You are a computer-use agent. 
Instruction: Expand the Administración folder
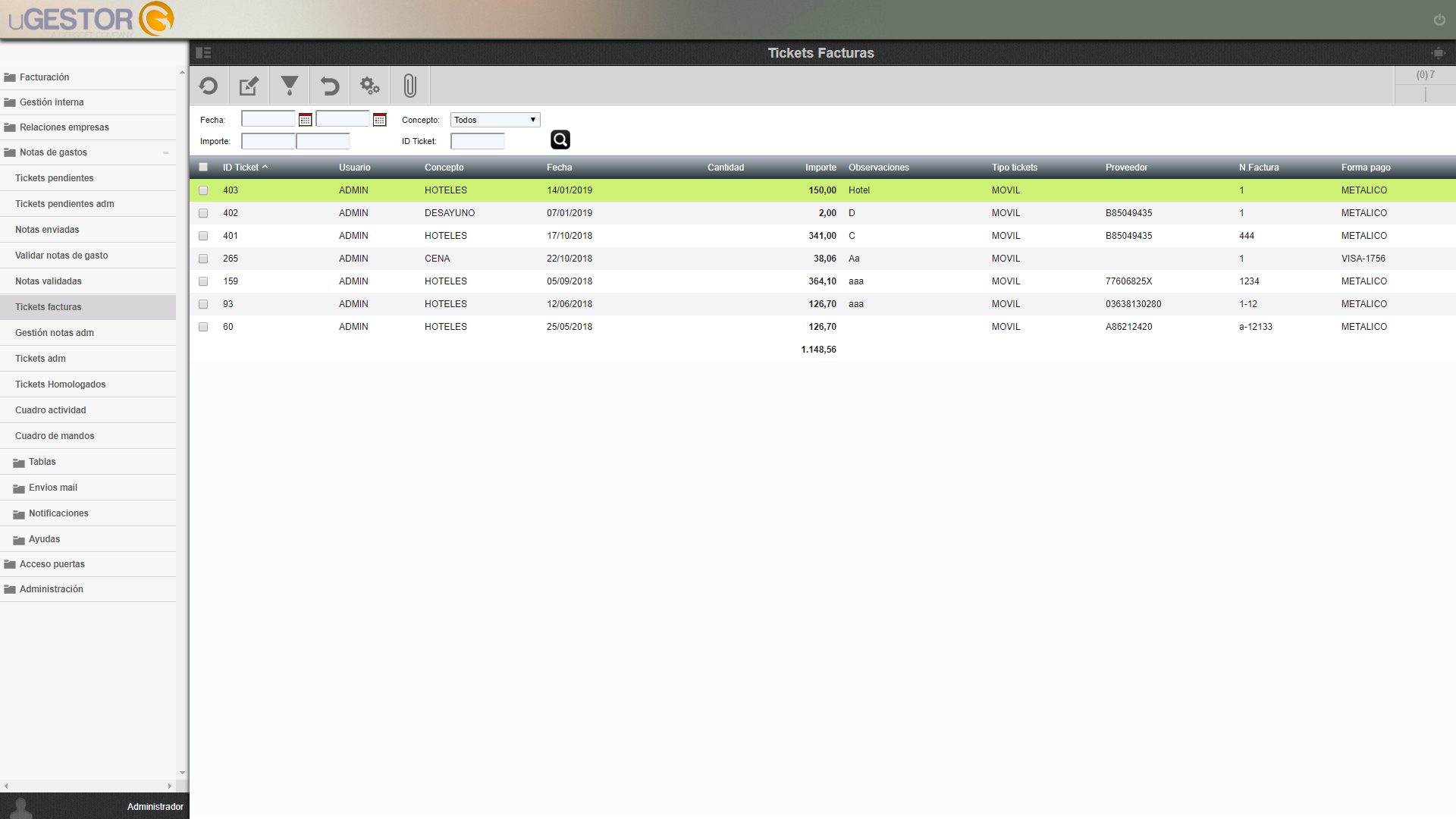pyautogui.click(x=88, y=589)
